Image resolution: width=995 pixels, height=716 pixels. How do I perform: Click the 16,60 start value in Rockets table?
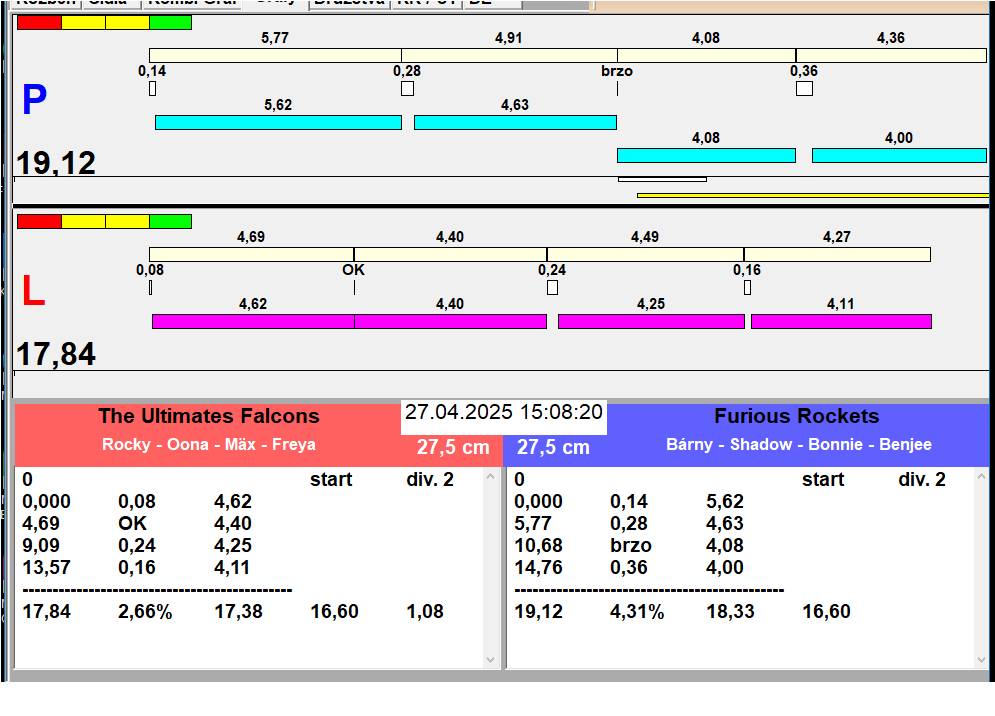click(x=826, y=612)
